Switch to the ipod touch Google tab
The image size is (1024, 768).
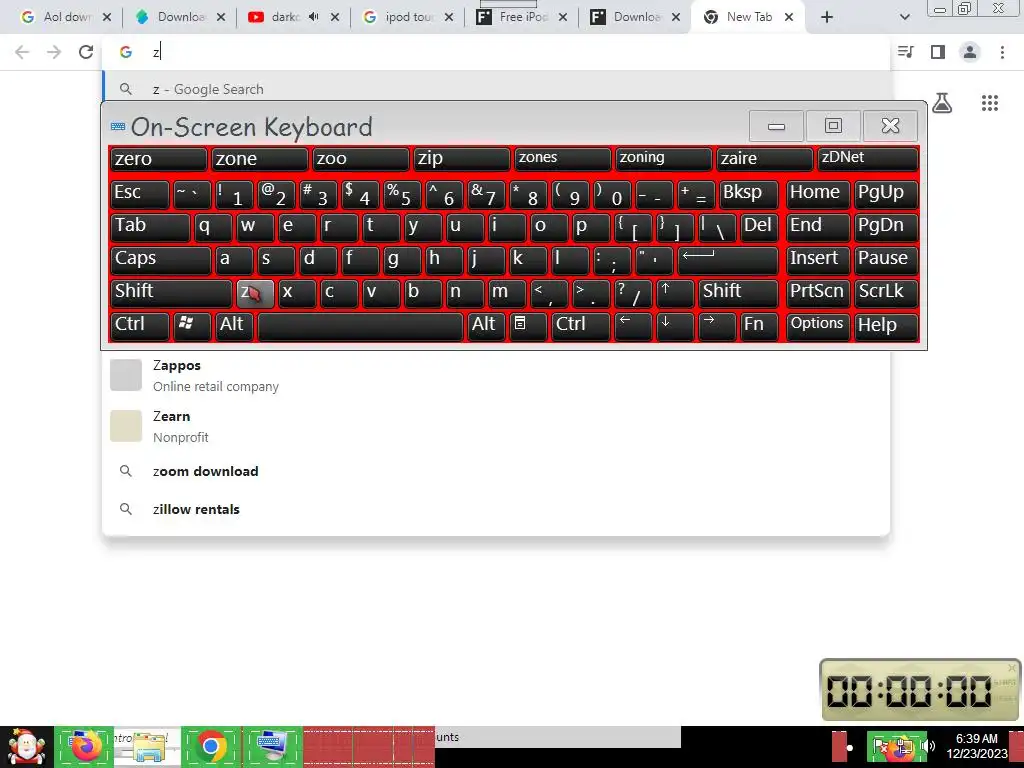coord(408,18)
